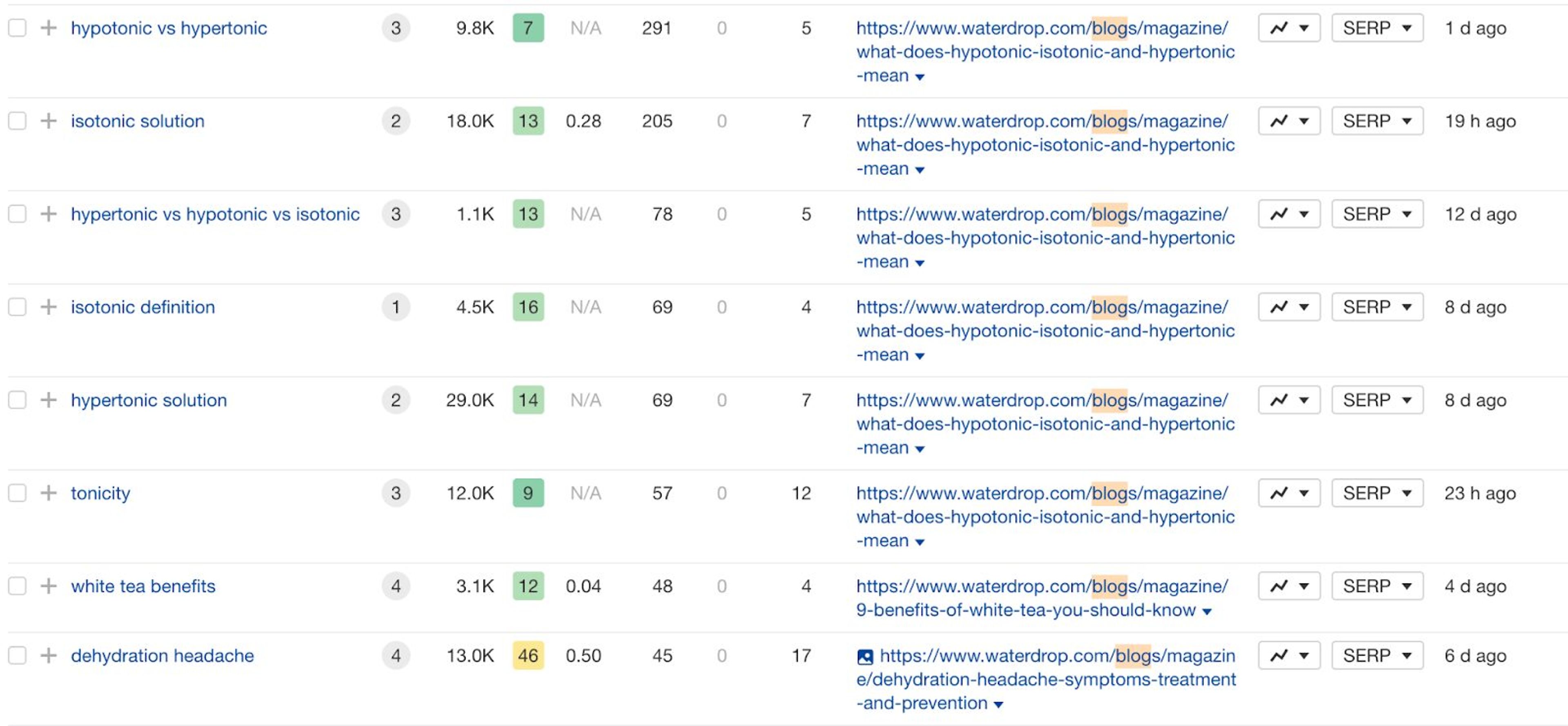Open the SERP dropdown in the tonicity row

pyautogui.click(x=1377, y=493)
